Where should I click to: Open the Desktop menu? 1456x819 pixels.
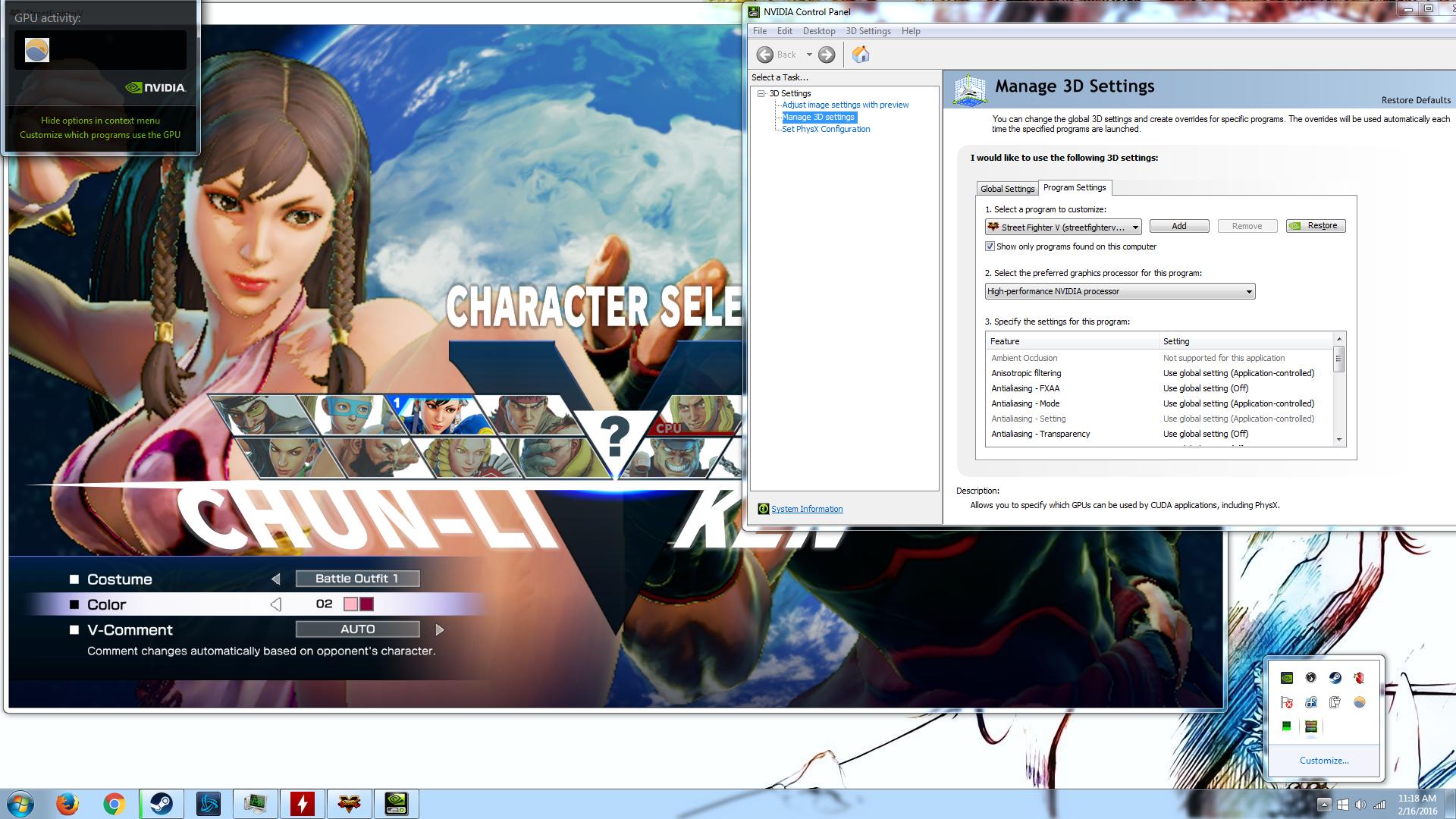tap(819, 31)
